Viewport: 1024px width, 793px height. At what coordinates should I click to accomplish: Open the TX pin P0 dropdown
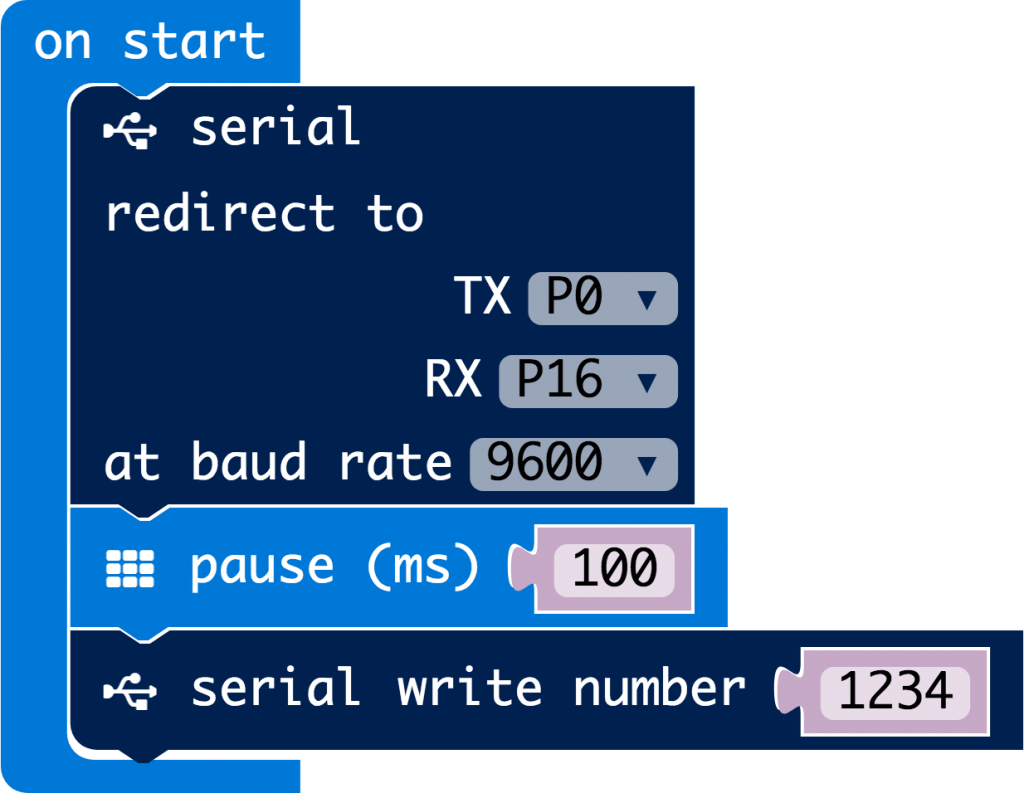(x=602, y=298)
